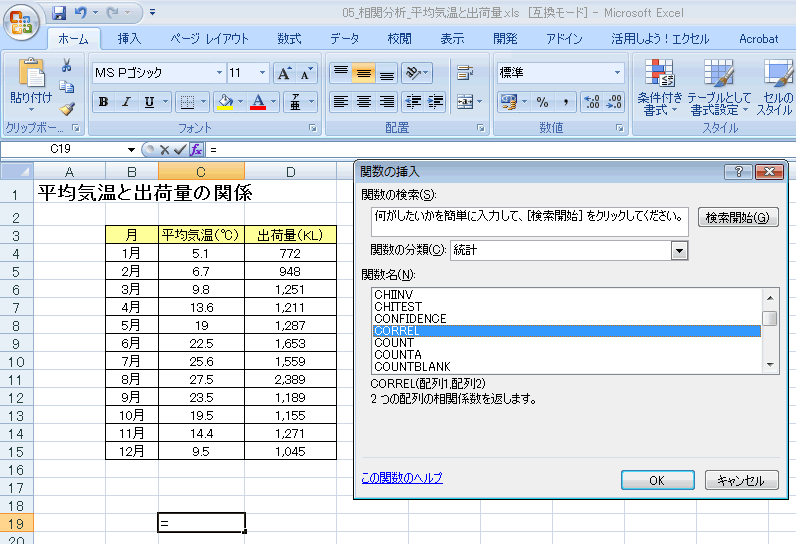The image size is (796, 544).
Task: Toggle center horizontal alignment
Action: pos(363,102)
